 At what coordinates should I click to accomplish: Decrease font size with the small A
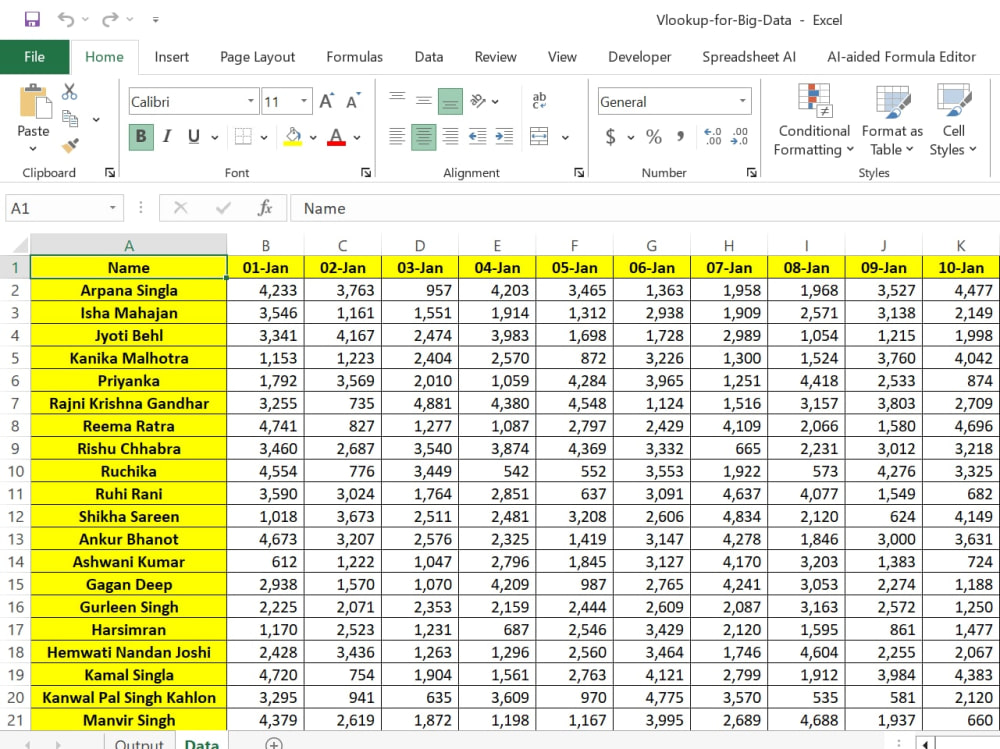pos(353,101)
